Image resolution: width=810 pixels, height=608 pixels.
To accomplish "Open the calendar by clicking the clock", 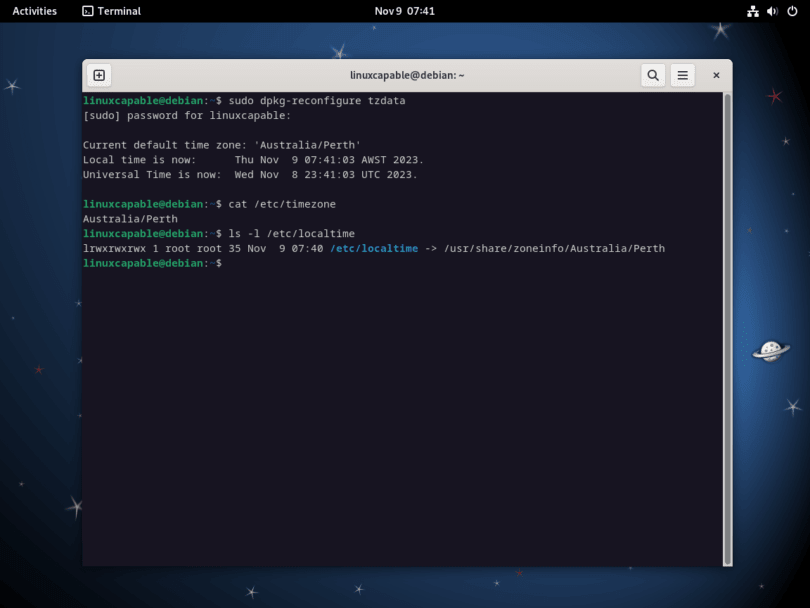I will (405, 11).
